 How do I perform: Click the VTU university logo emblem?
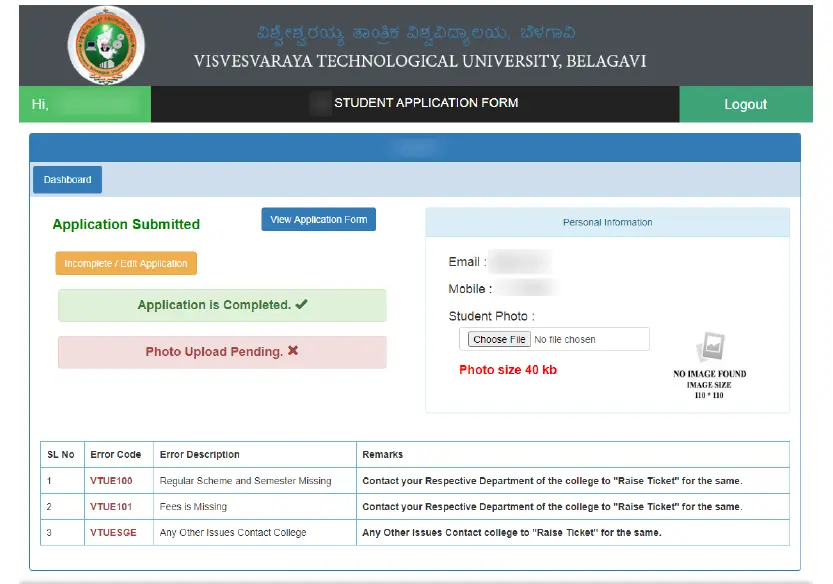point(106,46)
